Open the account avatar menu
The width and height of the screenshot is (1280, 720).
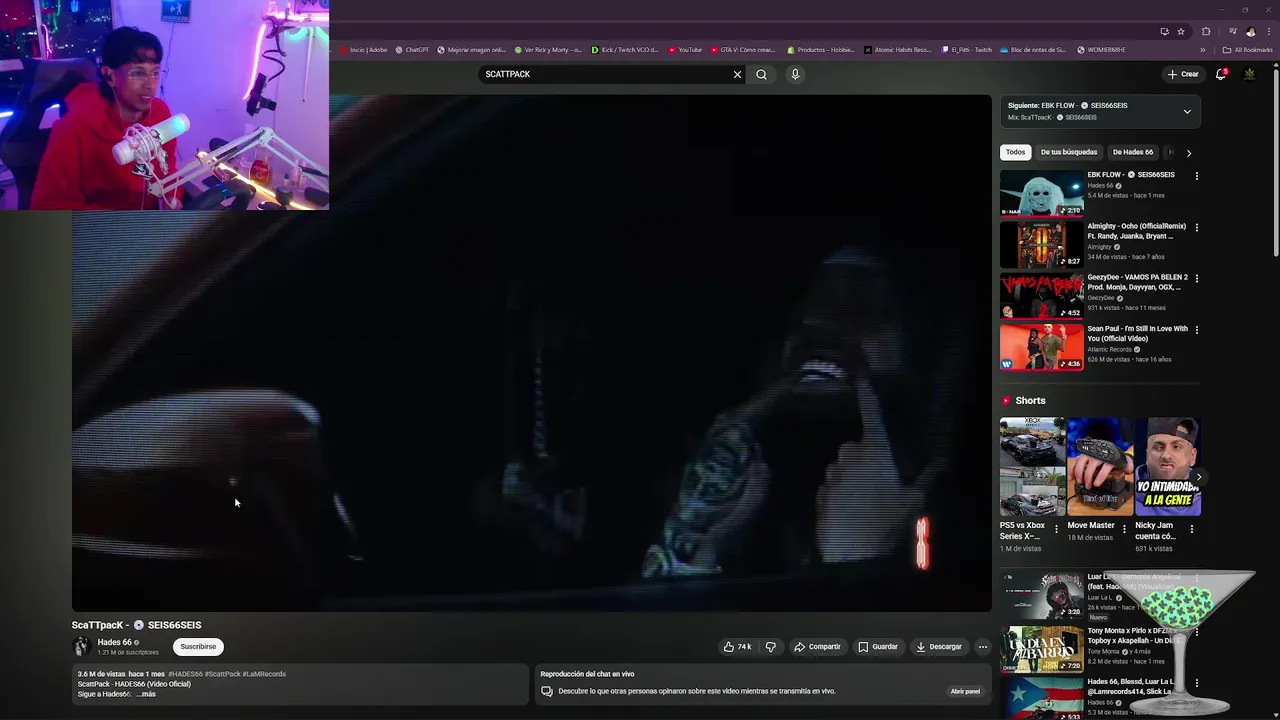click(1249, 74)
